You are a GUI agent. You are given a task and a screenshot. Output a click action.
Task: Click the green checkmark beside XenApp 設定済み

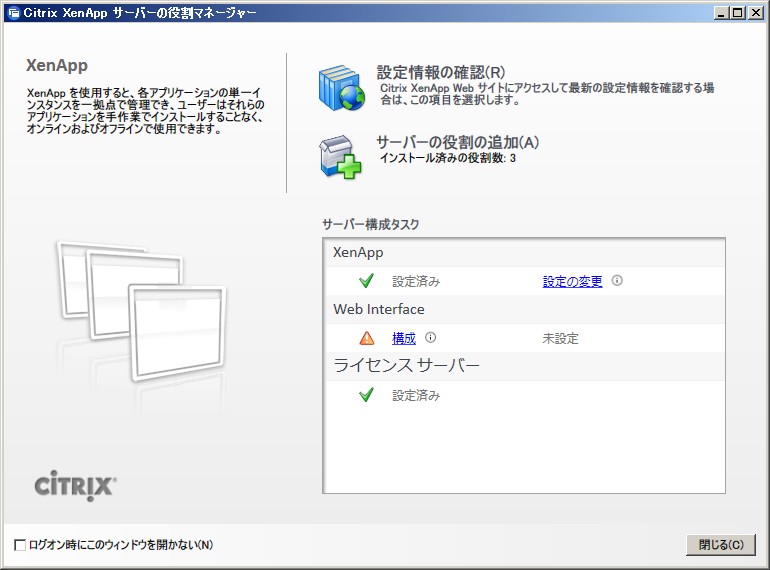366,281
